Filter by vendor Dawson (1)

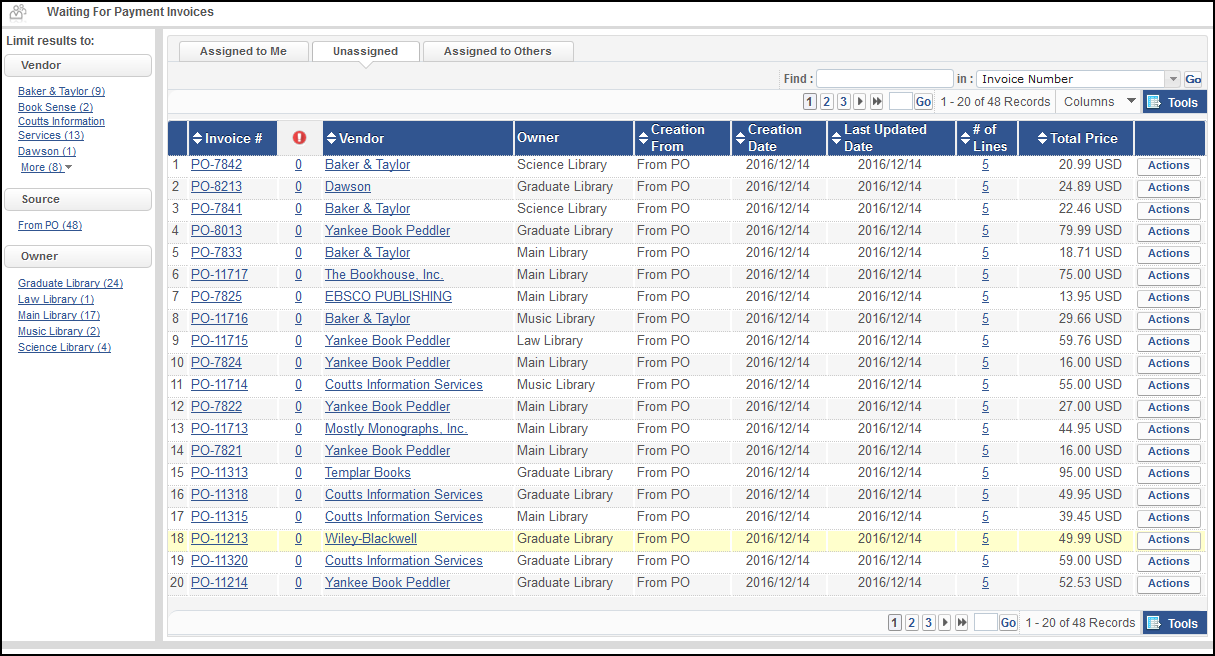(x=47, y=151)
